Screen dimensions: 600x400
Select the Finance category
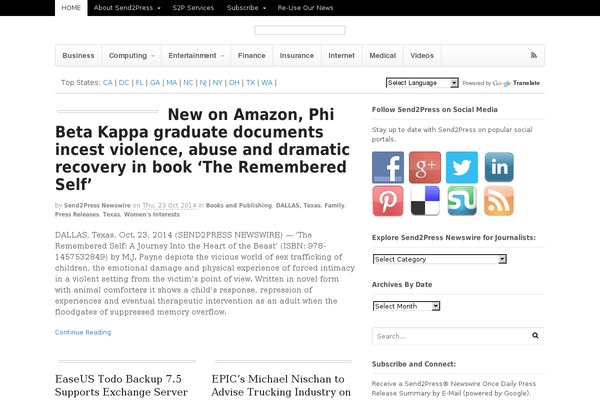pyautogui.click(x=251, y=56)
